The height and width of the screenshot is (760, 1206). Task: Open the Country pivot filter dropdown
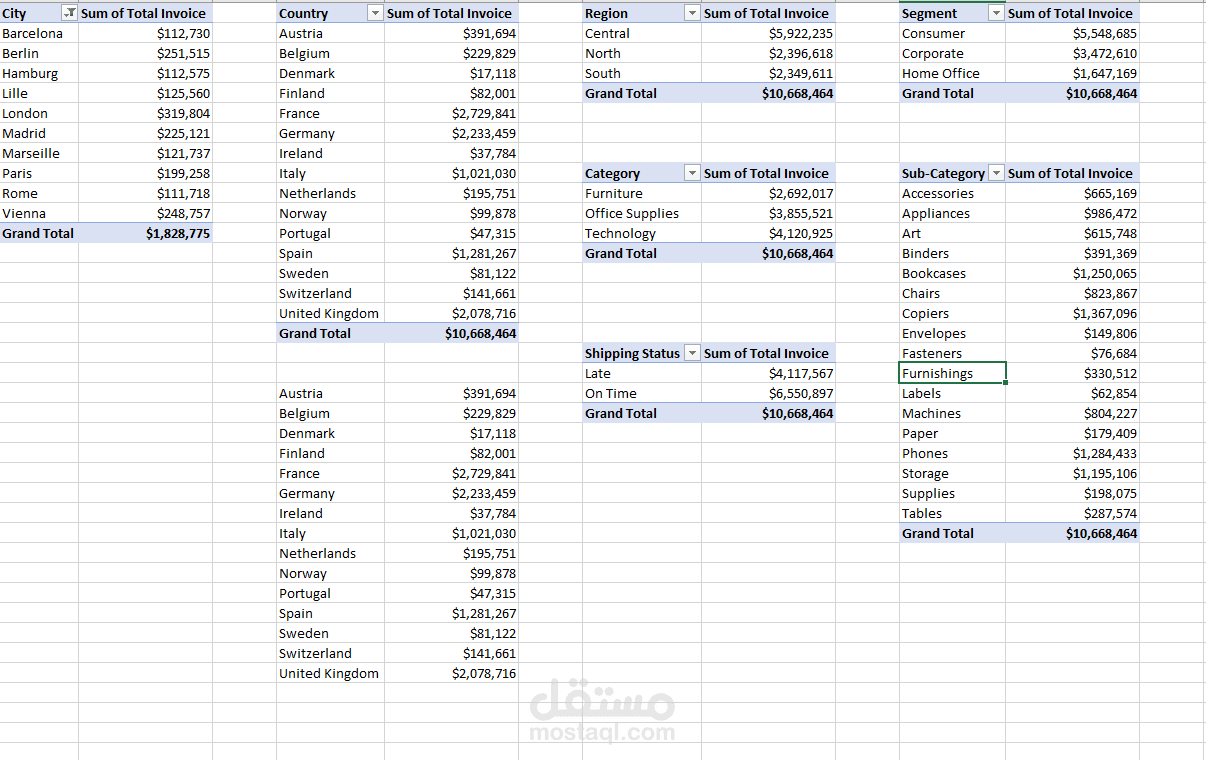(x=375, y=13)
